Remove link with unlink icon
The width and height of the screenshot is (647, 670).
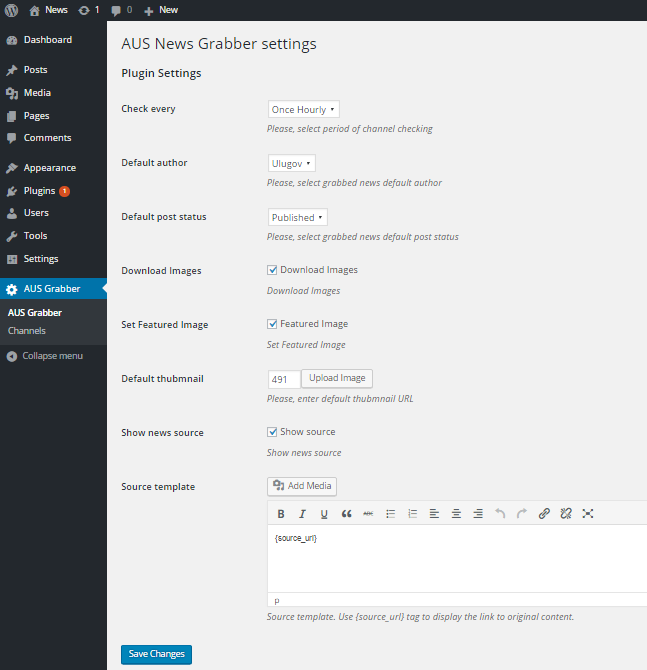(566, 514)
